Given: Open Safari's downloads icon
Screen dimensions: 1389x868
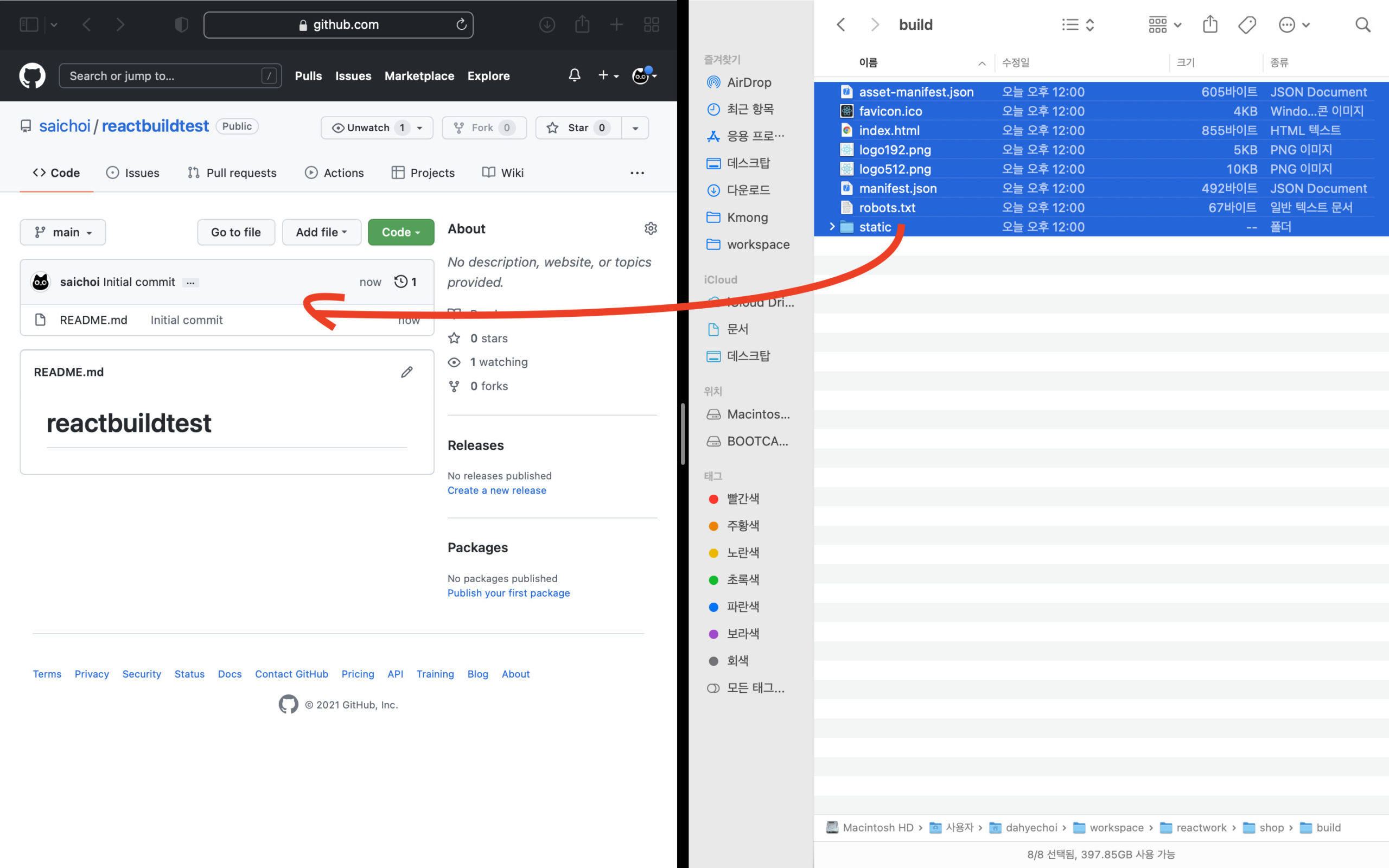Looking at the screenshot, I should [x=547, y=25].
